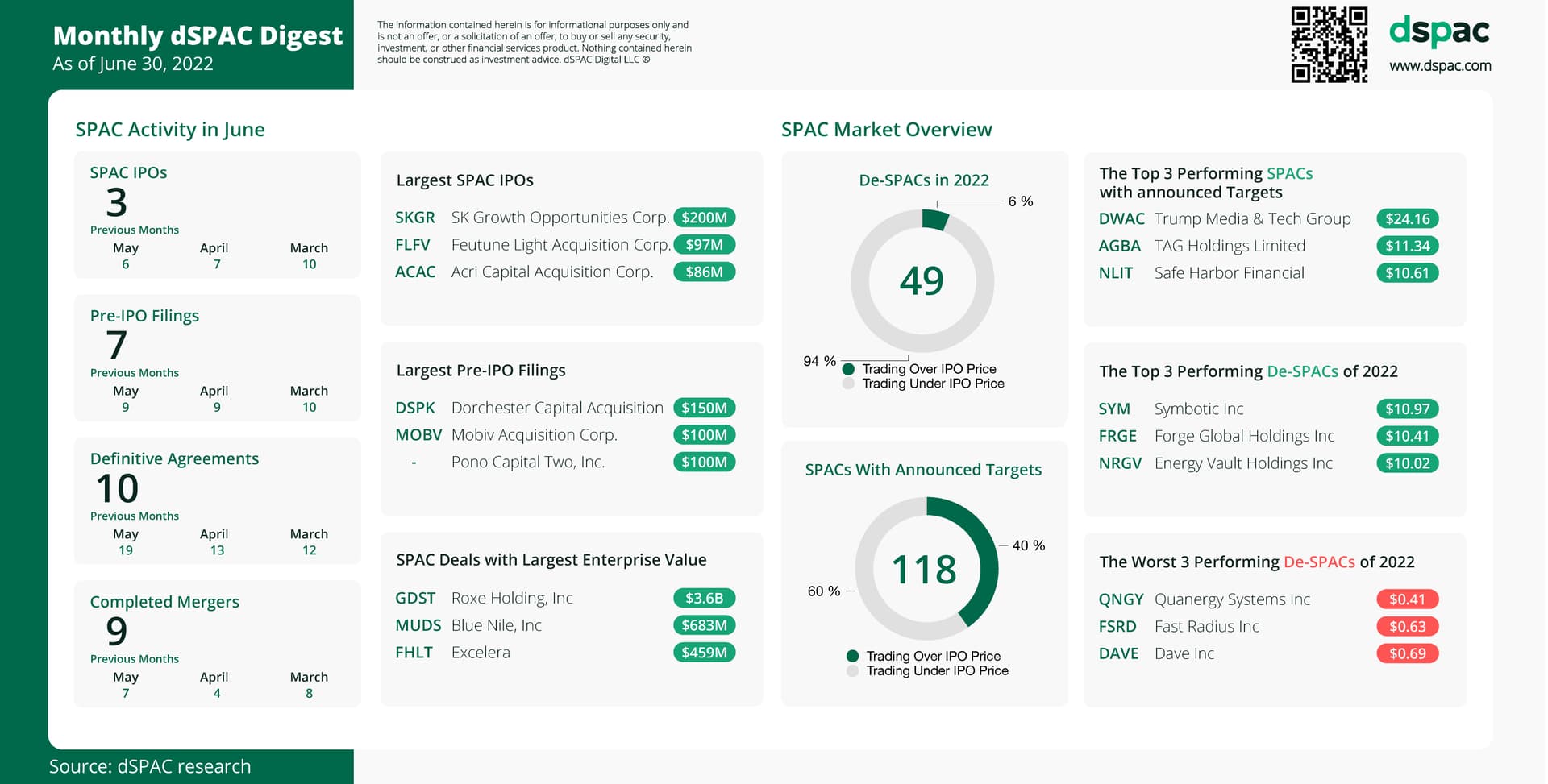Click the $150M Dorchester Capital badge
The height and width of the screenshot is (784, 1548).
[x=704, y=408]
